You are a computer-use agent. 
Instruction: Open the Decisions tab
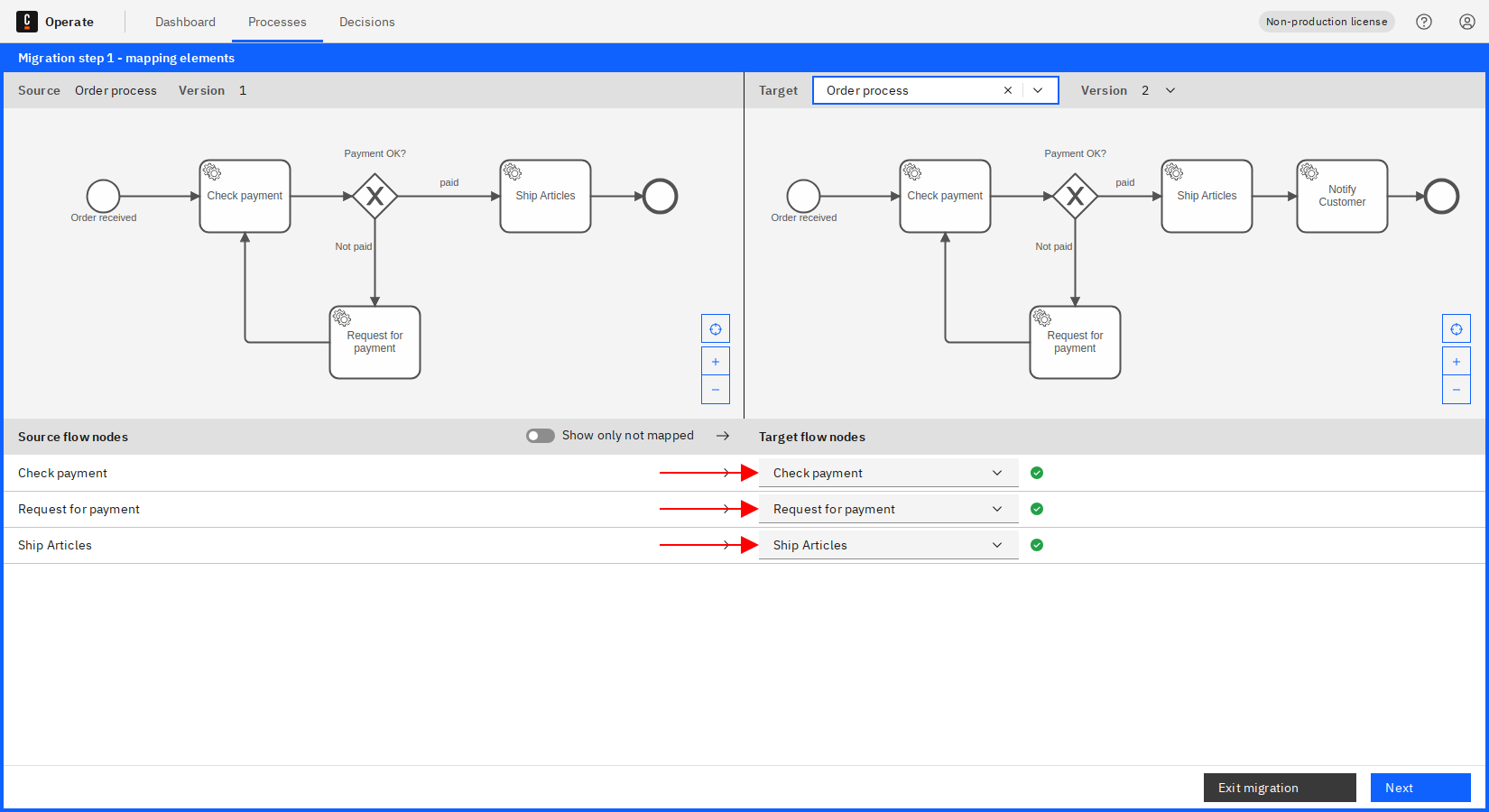pyautogui.click(x=366, y=22)
